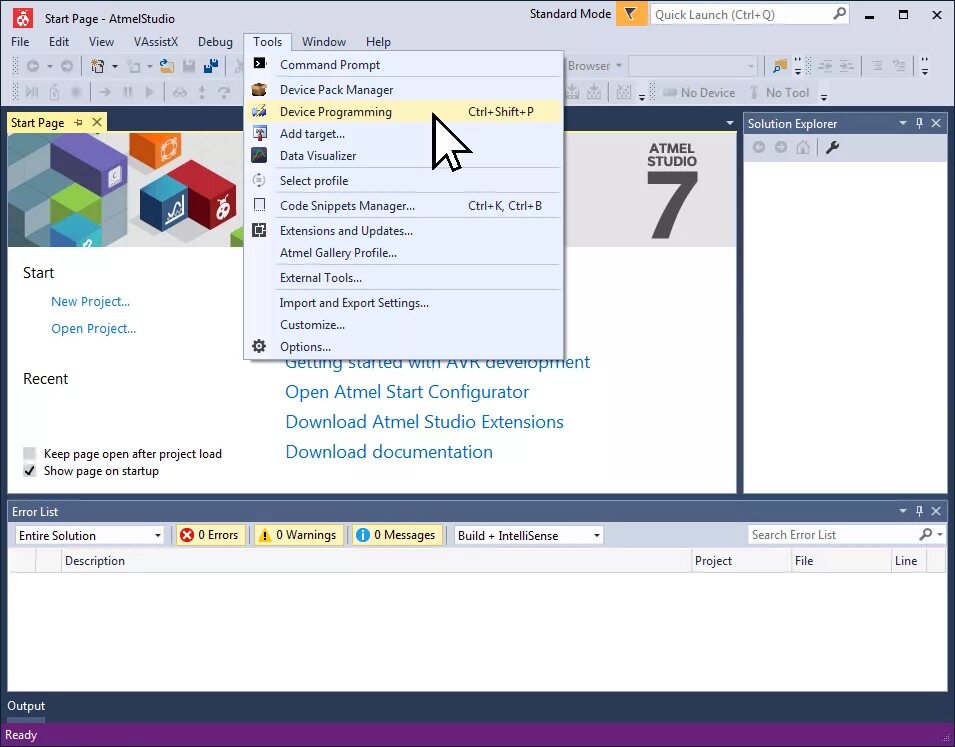The height and width of the screenshot is (747, 955).
Task: Click the Save All toolbar icon
Action: [211, 66]
